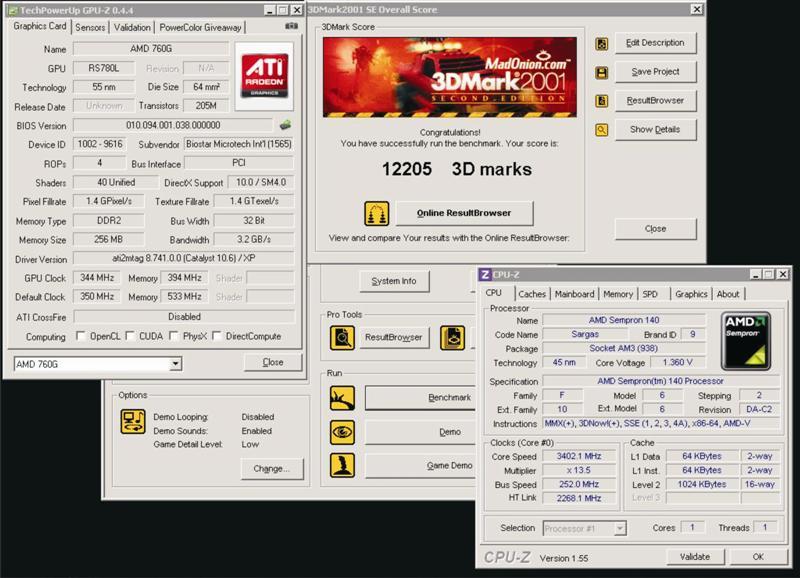The height and width of the screenshot is (578, 800).
Task: Close the 3DMark score dialog via Close button
Action: [x=655, y=229]
